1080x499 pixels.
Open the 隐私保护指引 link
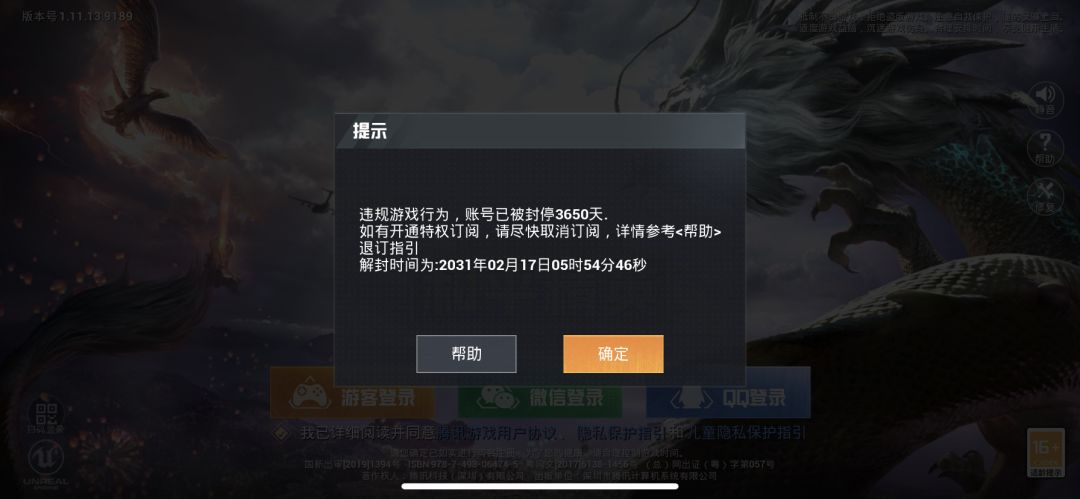pos(621,434)
